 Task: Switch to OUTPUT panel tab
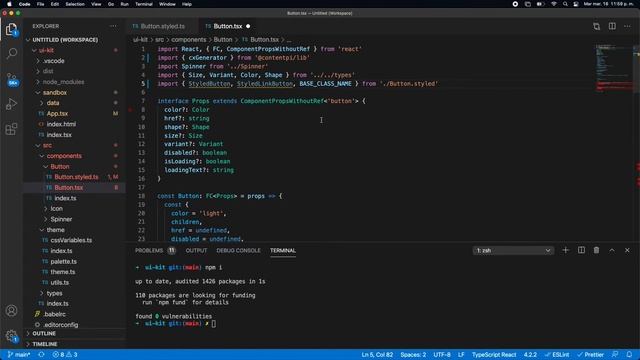tap(196, 250)
